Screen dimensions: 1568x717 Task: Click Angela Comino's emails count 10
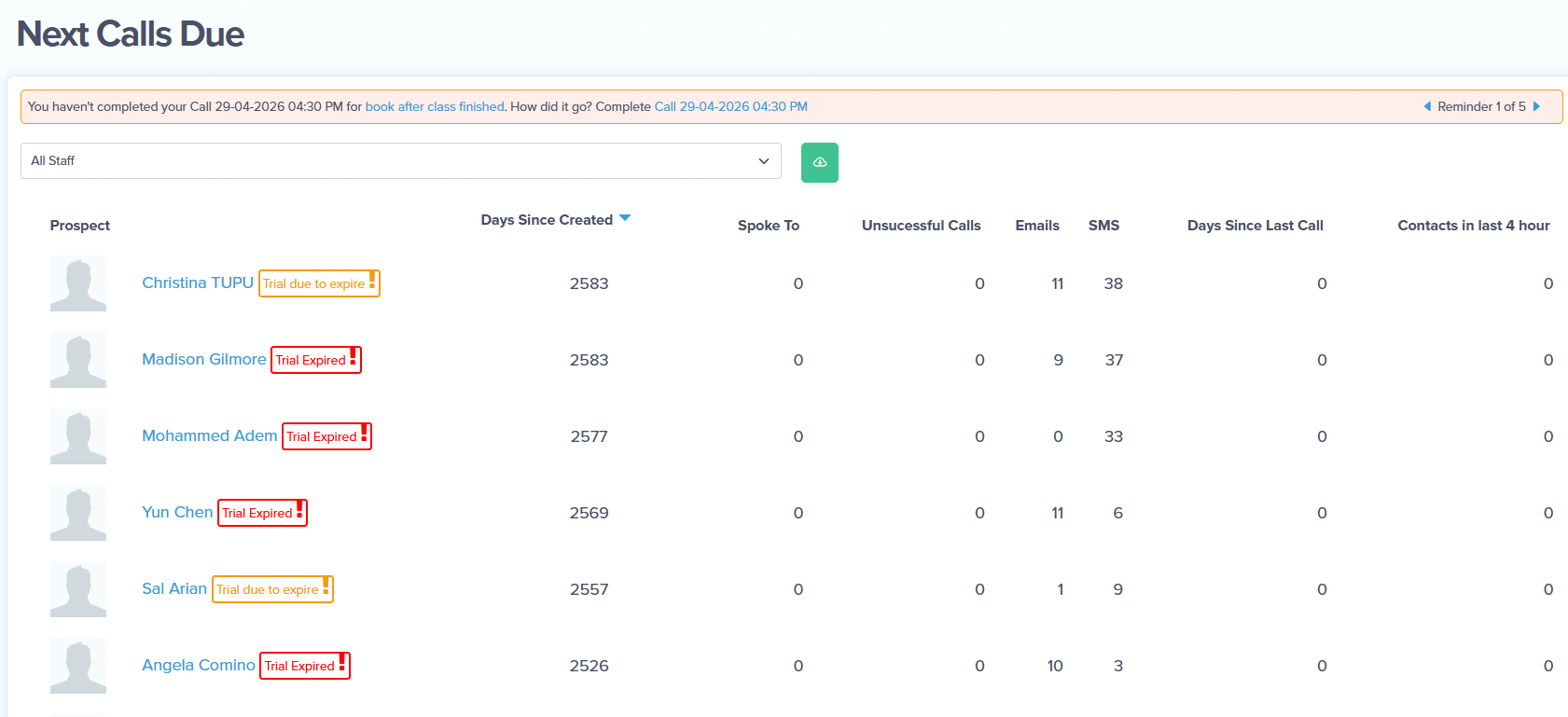(x=1055, y=666)
